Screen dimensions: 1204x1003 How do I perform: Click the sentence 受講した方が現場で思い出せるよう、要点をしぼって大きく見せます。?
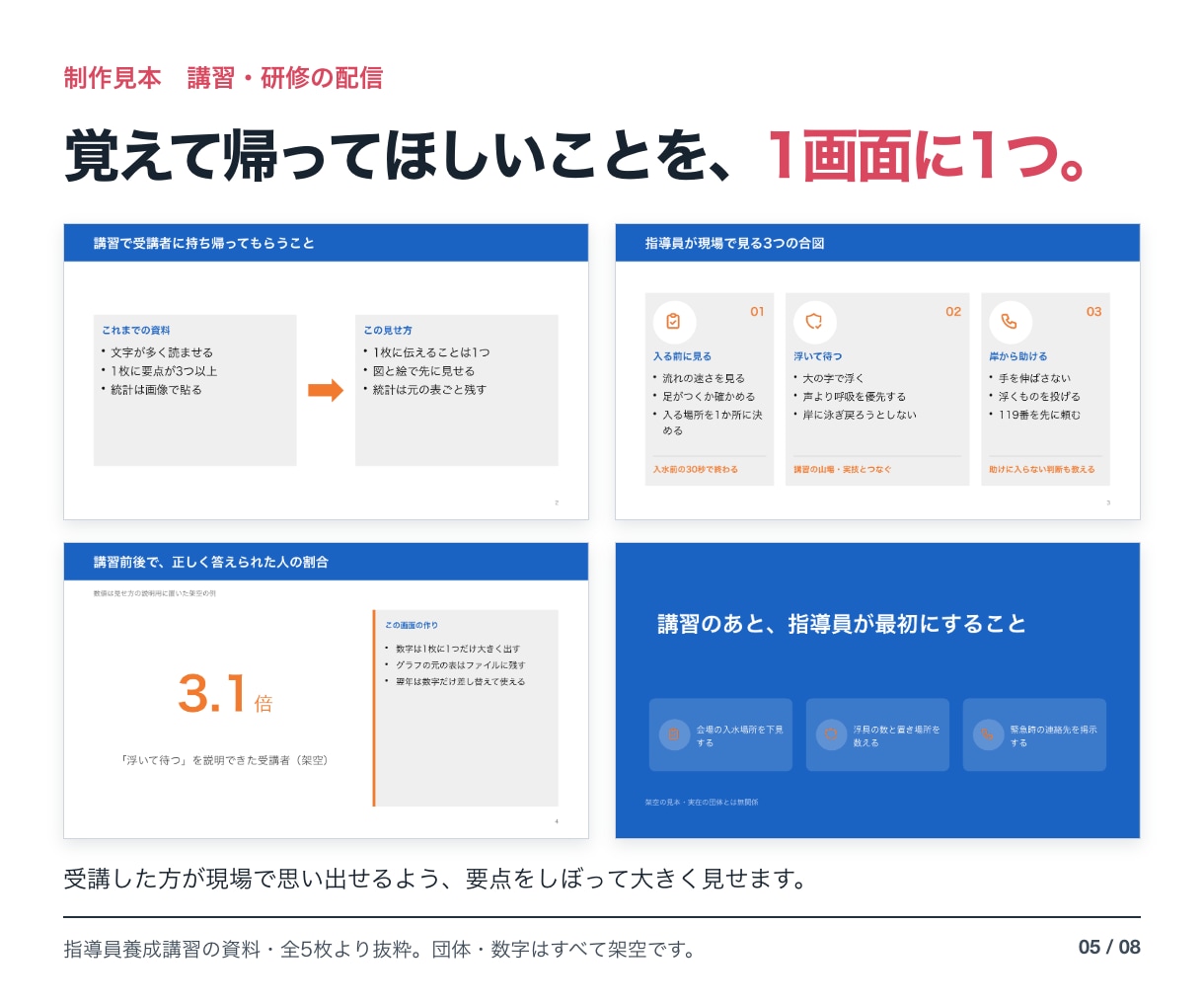435,879
